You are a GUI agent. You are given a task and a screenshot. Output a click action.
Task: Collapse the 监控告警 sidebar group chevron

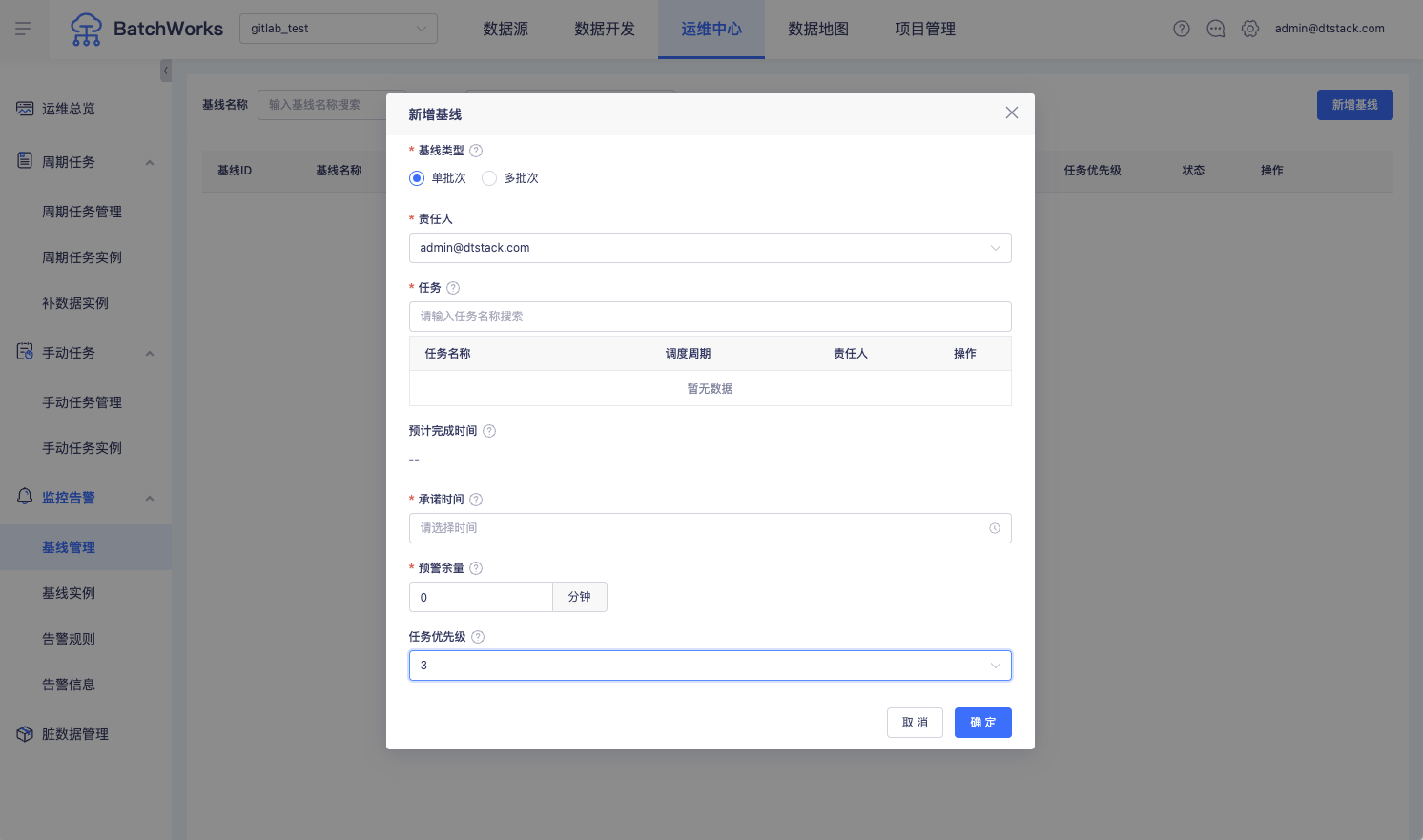tap(150, 499)
